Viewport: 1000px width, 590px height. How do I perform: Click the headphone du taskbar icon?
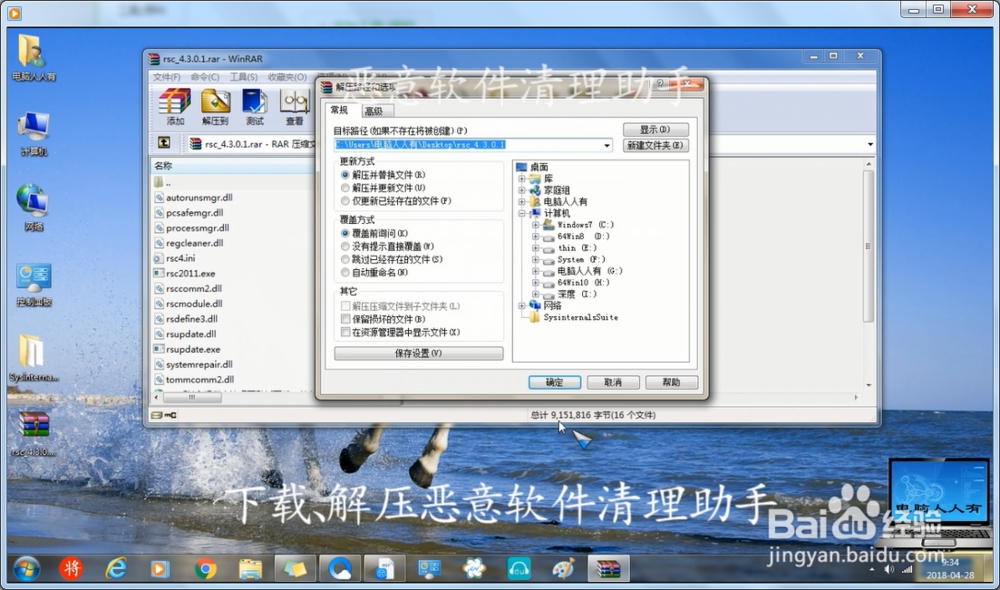[x=518, y=568]
